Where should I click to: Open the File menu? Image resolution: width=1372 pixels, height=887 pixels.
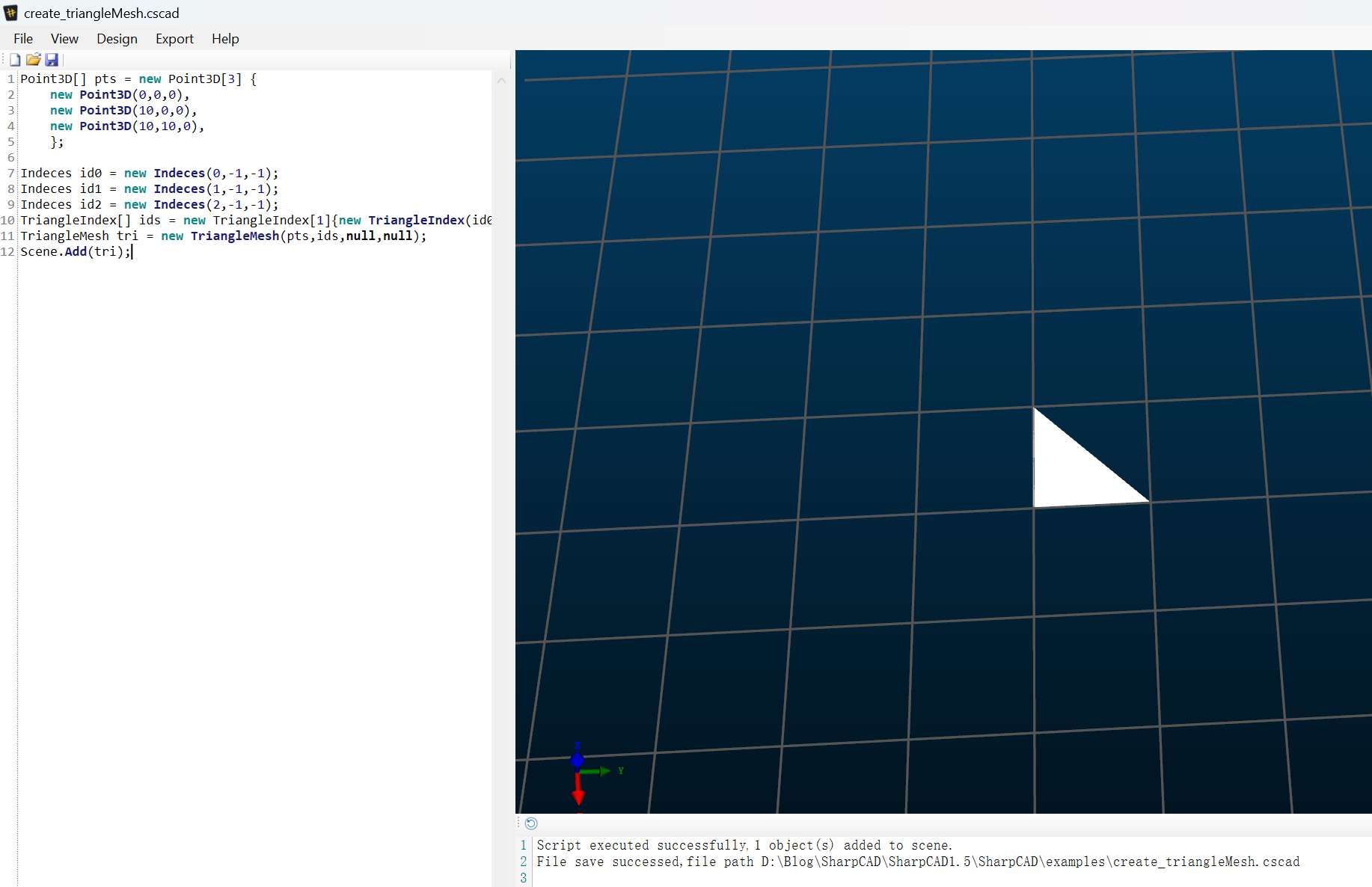click(x=23, y=39)
